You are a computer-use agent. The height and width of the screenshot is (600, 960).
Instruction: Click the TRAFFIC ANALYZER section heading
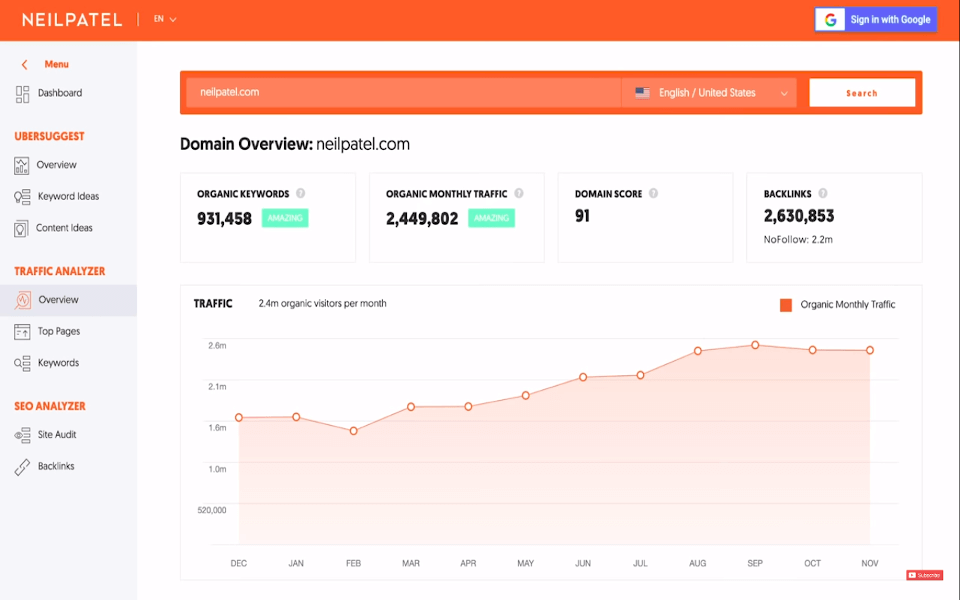tap(60, 271)
